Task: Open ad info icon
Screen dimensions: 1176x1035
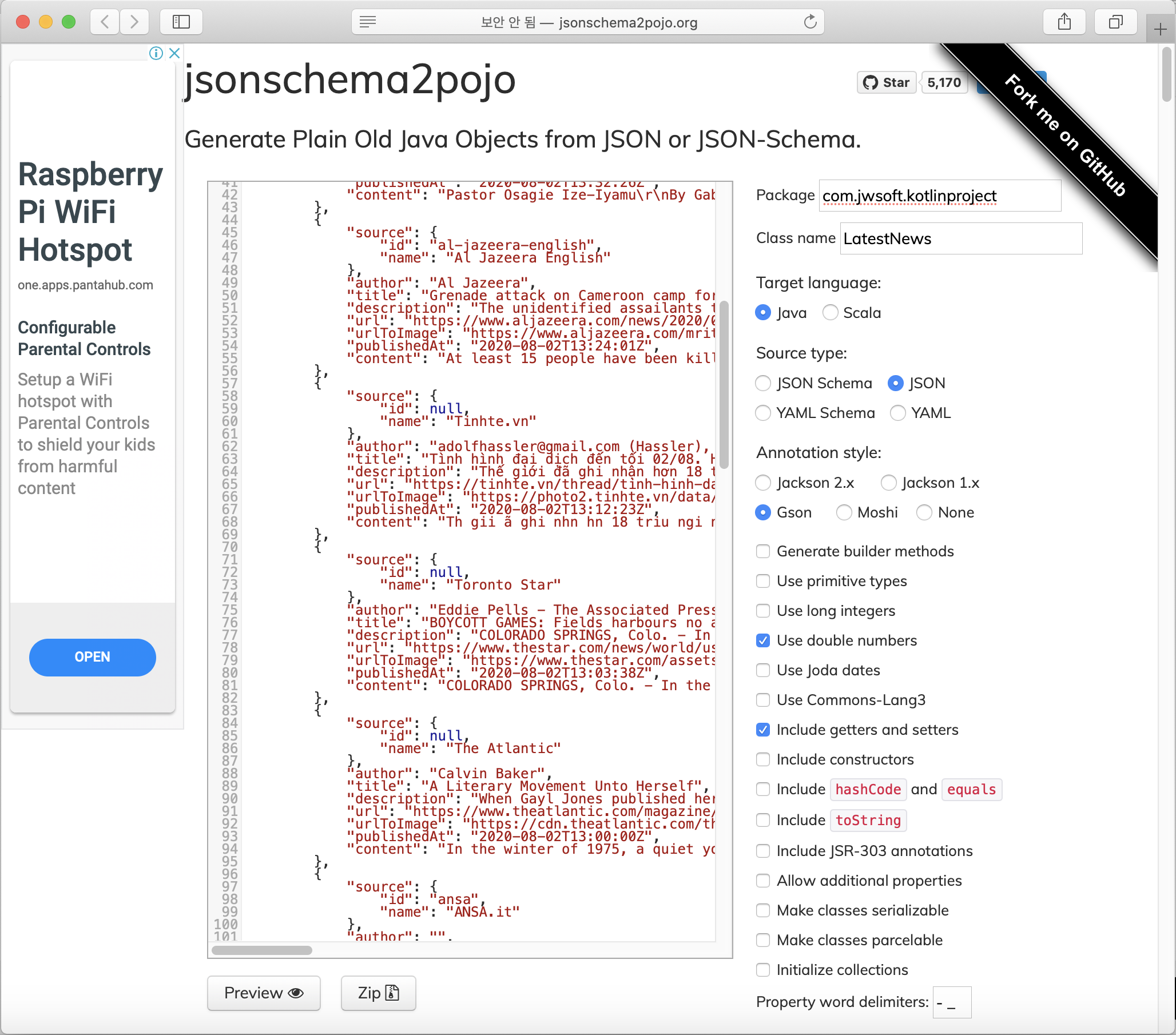Action: (x=156, y=53)
